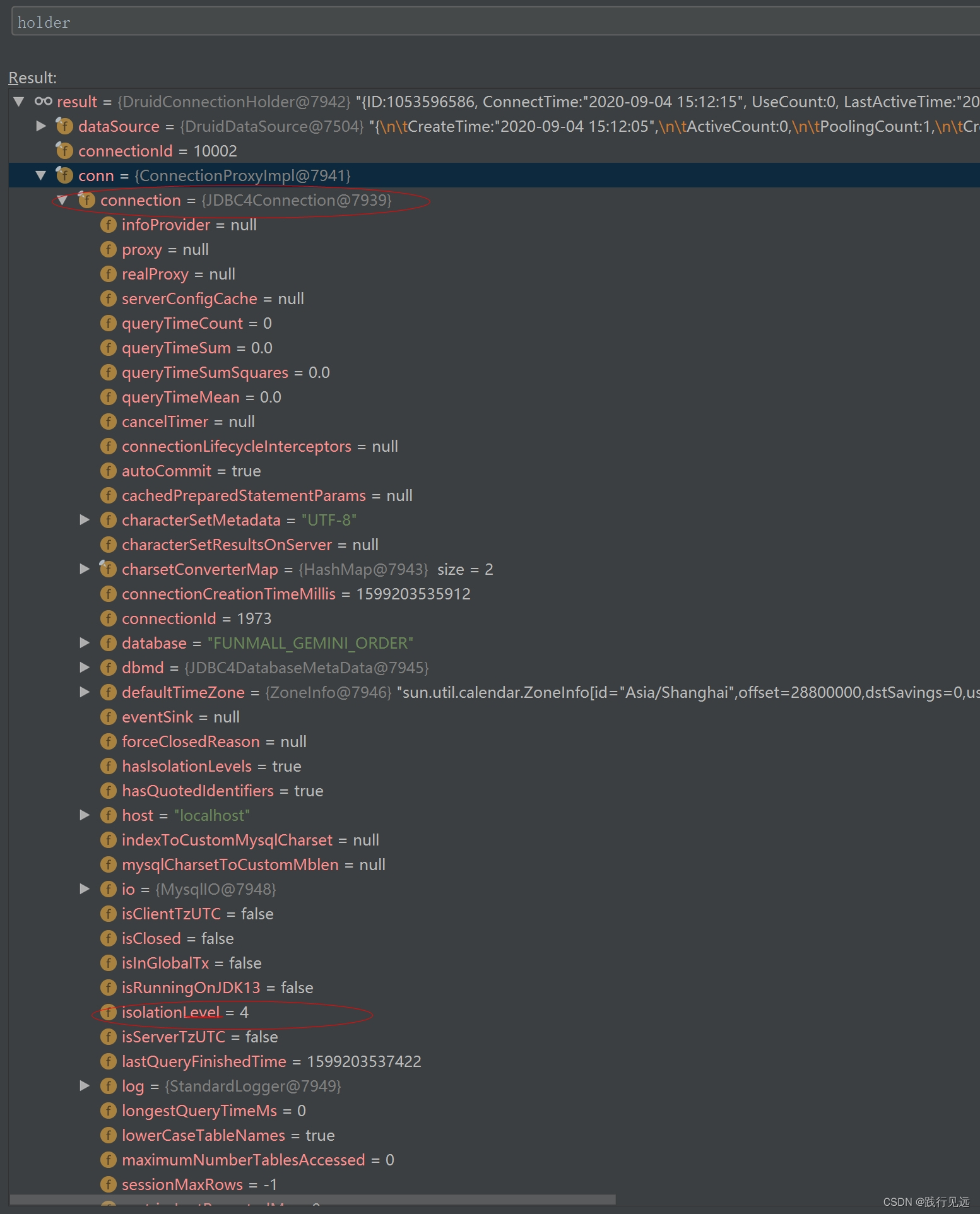Click the field icon of eventSink
Image resolution: width=980 pixels, height=1214 pixels.
[x=109, y=717]
